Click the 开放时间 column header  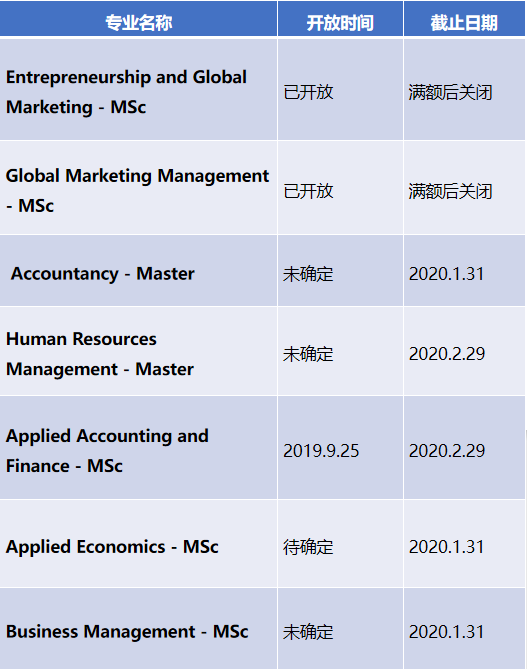pos(340,23)
